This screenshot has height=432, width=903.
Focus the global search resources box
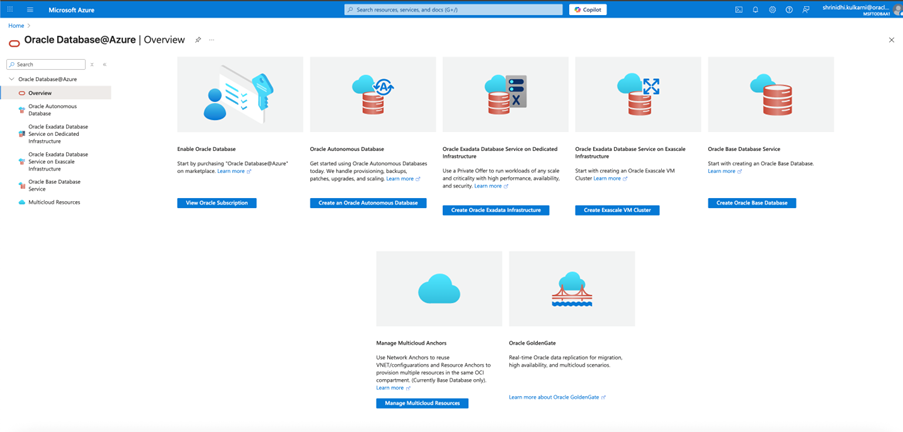pyautogui.click(x=453, y=10)
